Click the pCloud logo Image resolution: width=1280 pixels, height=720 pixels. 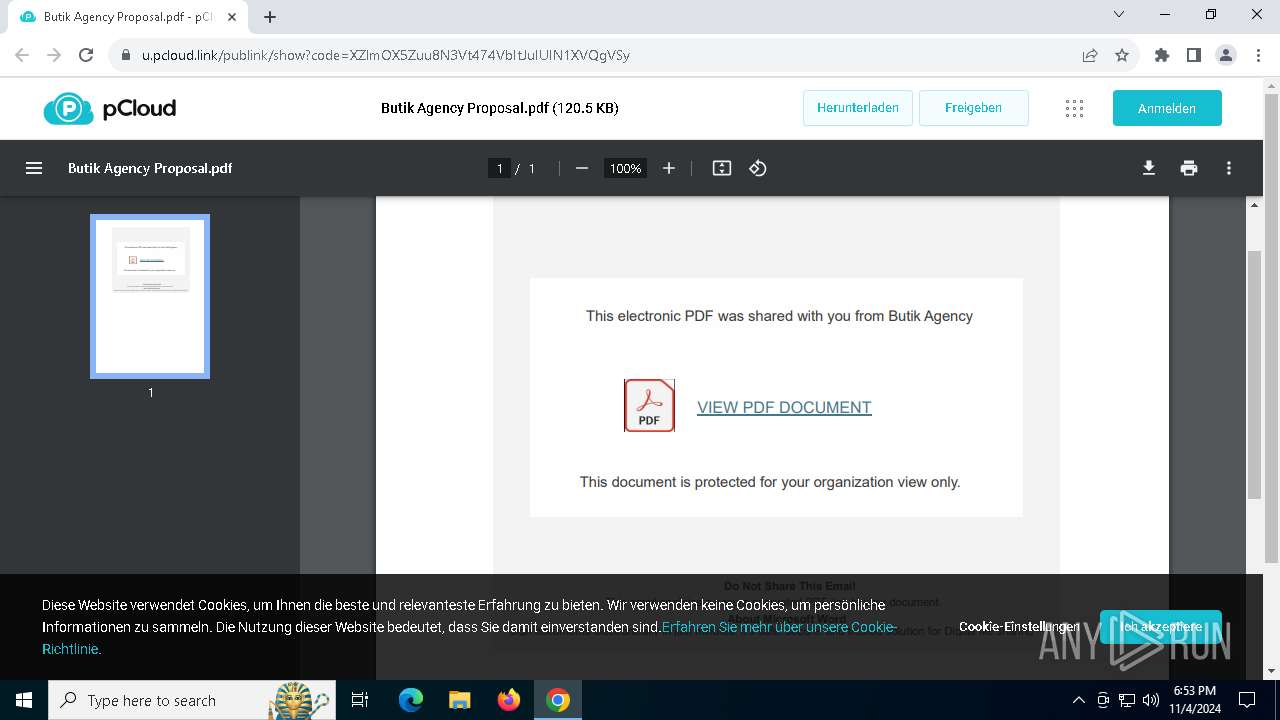coord(110,108)
